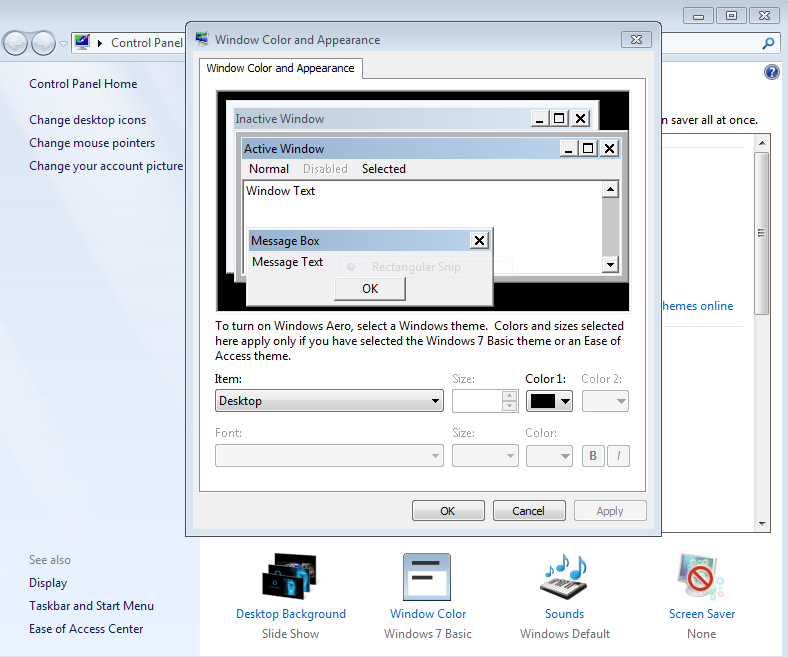
Task: Click themes list scrollbar down arrow
Action: [x=762, y=524]
